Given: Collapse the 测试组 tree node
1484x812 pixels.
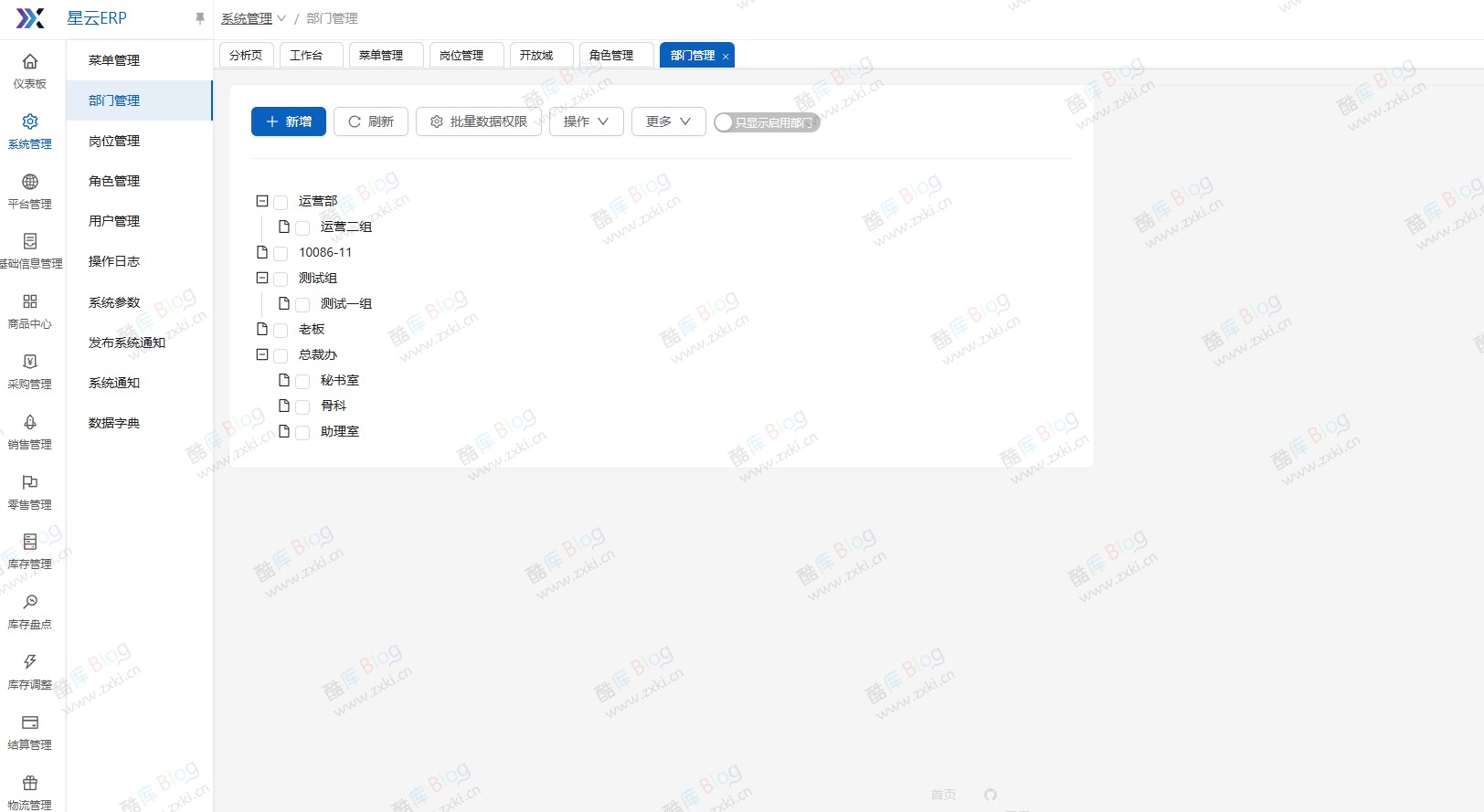Looking at the screenshot, I should pos(262,278).
